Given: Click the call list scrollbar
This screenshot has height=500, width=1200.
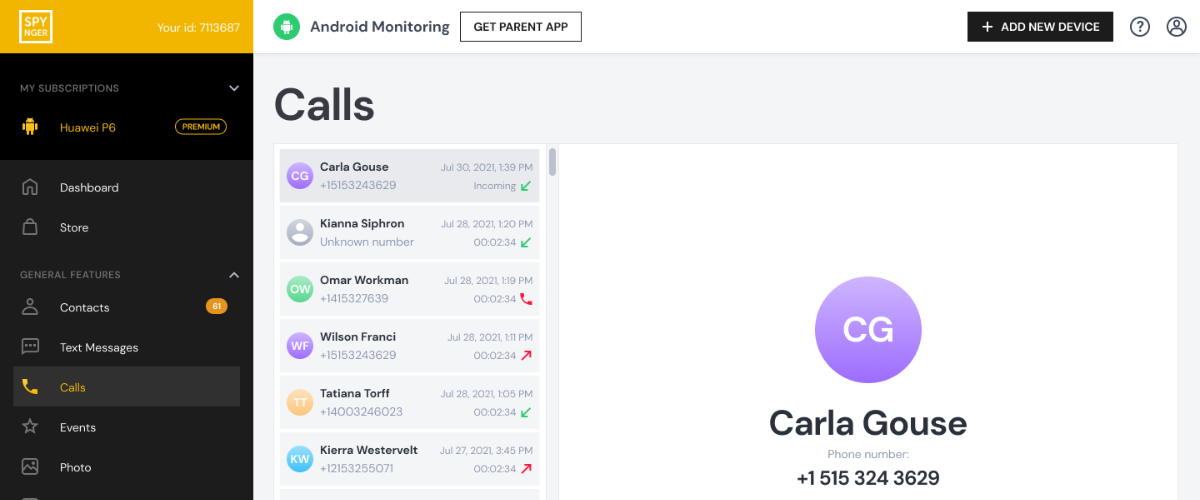Looking at the screenshot, I should click(552, 162).
